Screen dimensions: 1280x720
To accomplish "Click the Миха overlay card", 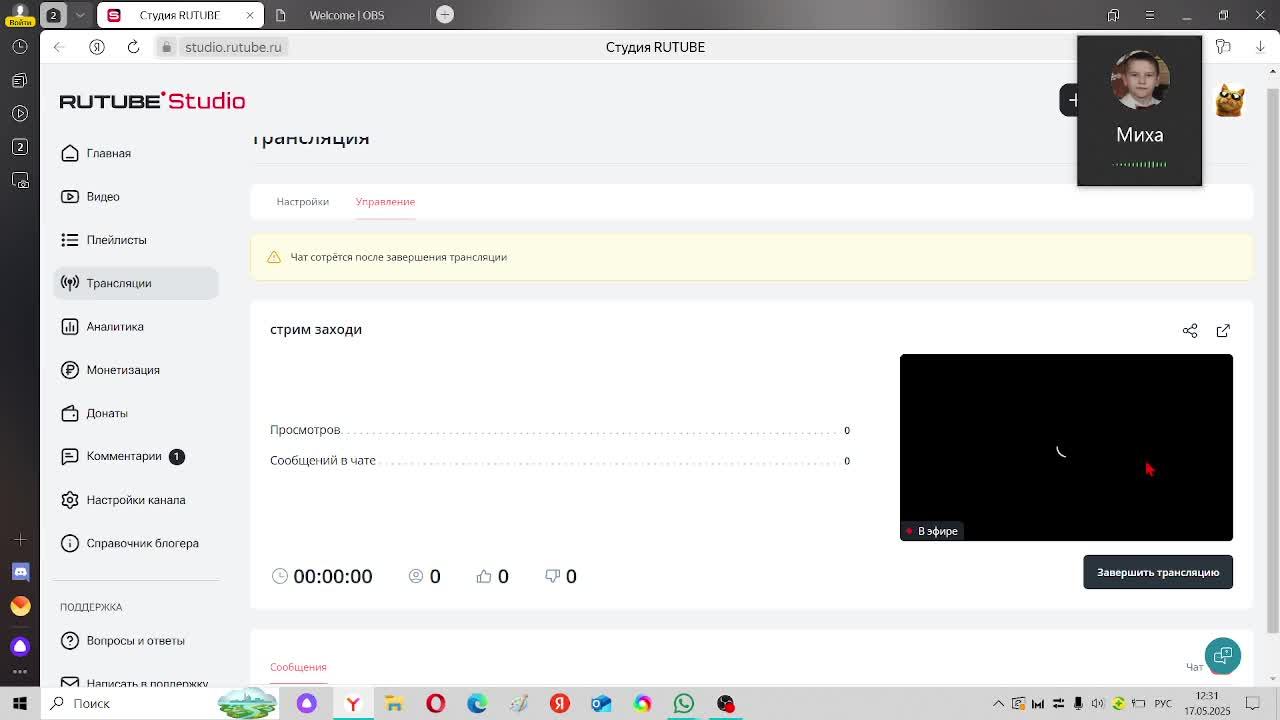I will (x=1139, y=111).
